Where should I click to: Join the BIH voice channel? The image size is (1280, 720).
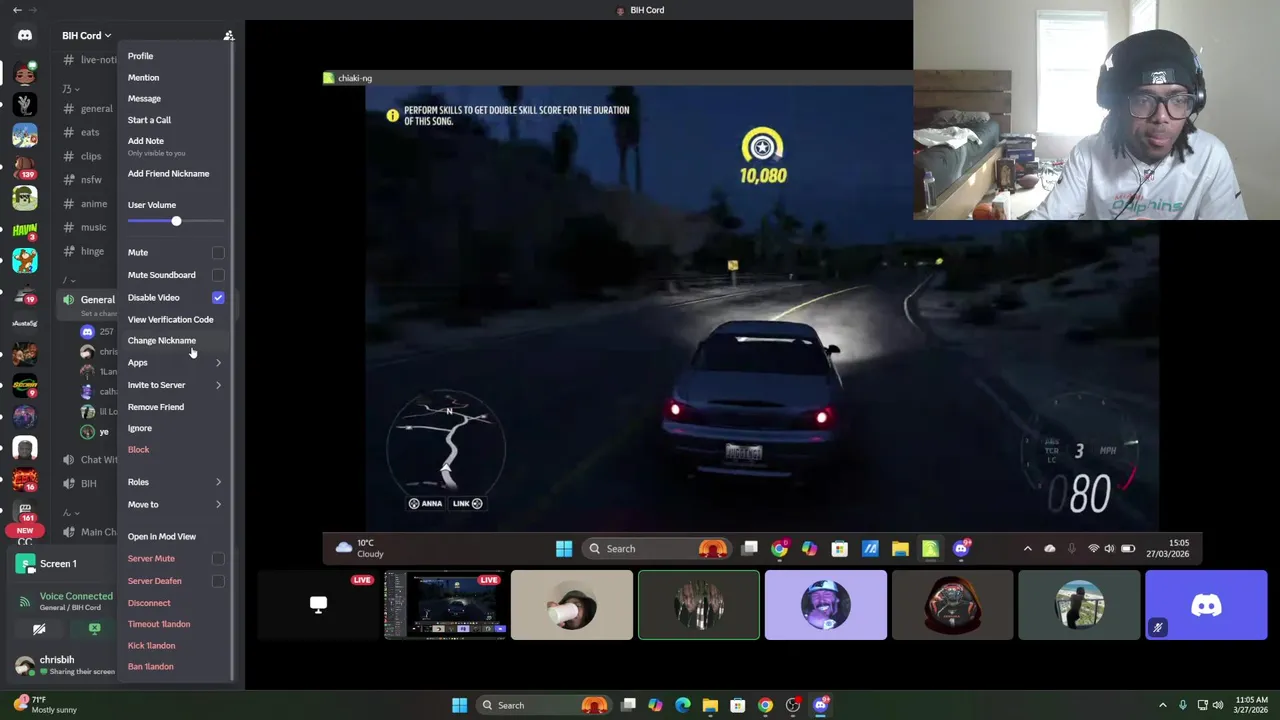88,483
